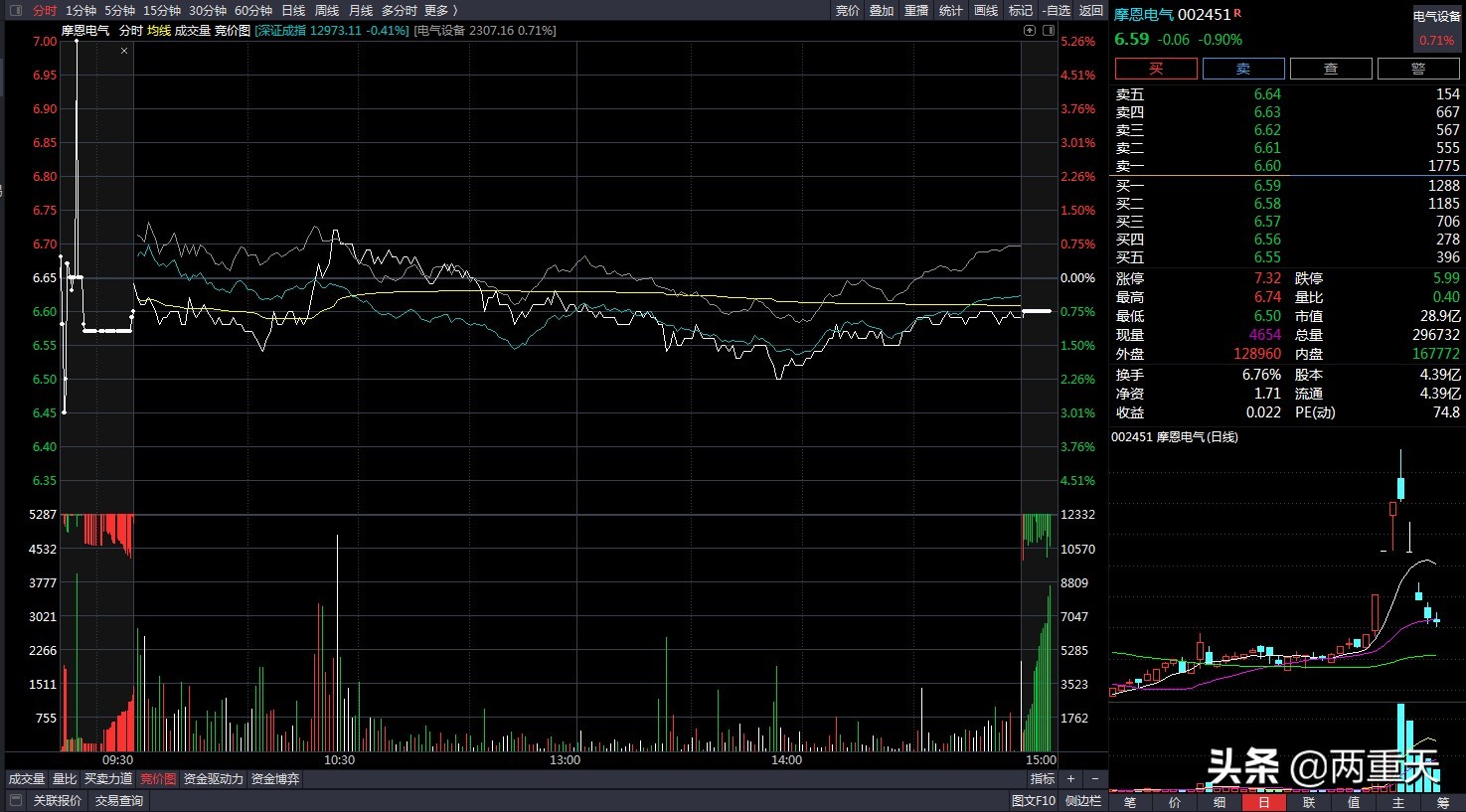The image size is (1466, 812).
Task: Click the red 买 buy button
Action: (x=1156, y=69)
